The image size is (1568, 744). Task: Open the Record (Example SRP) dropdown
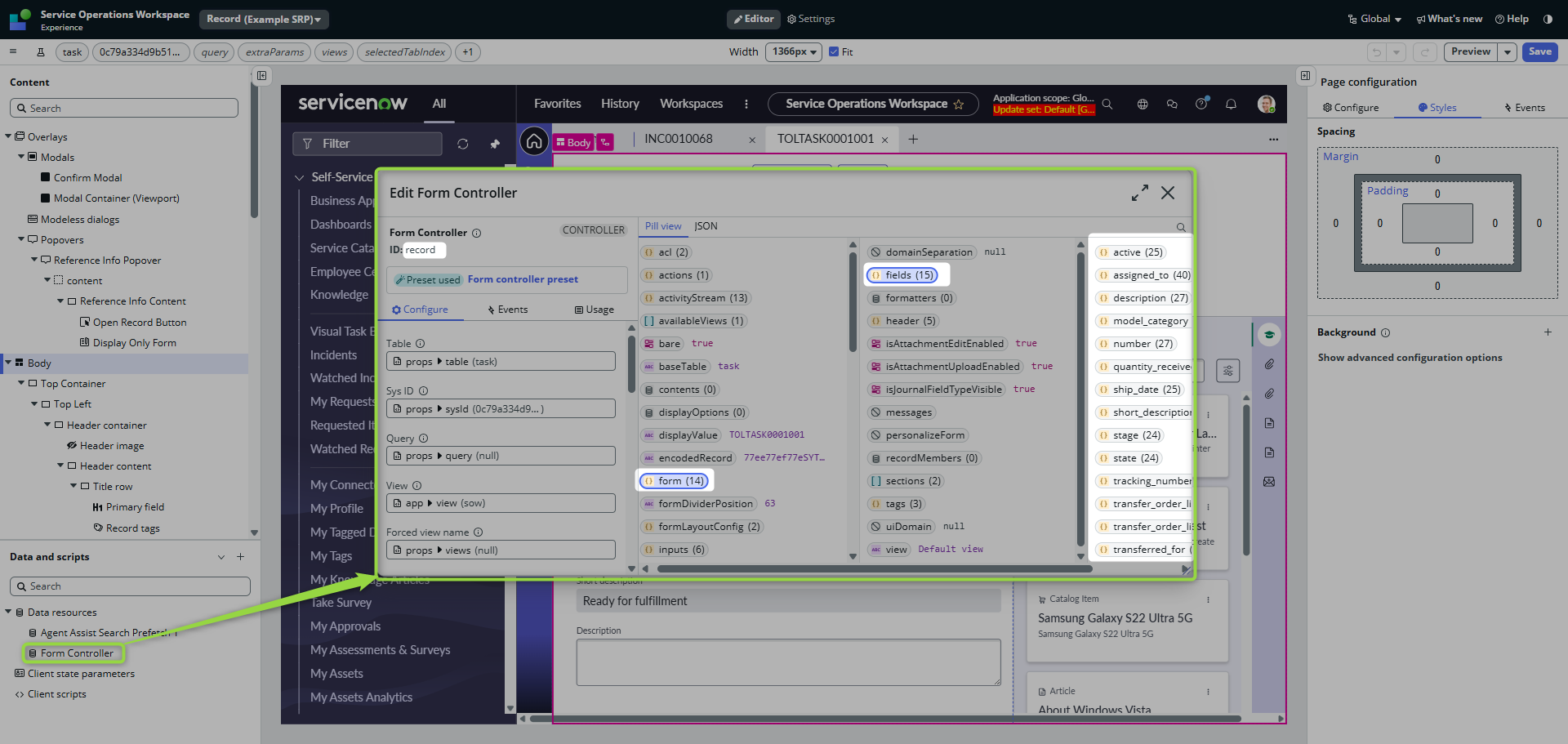pyautogui.click(x=263, y=19)
